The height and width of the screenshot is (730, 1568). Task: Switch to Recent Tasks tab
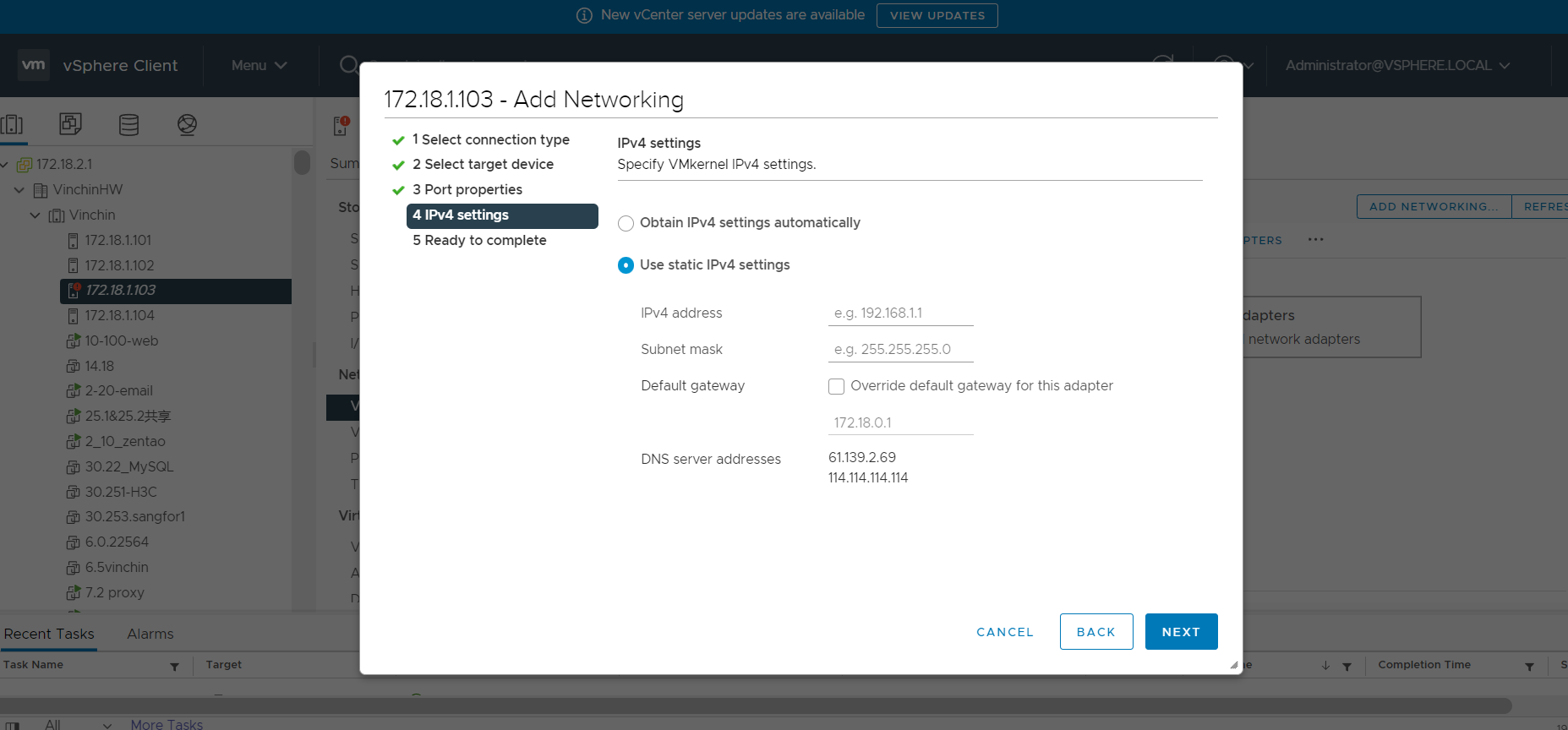click(49, 634)
